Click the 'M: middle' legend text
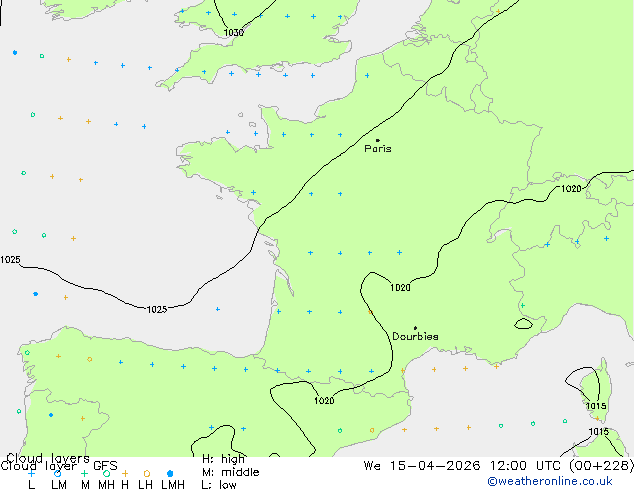Screen dimensions: 634x490 [230, 472]
